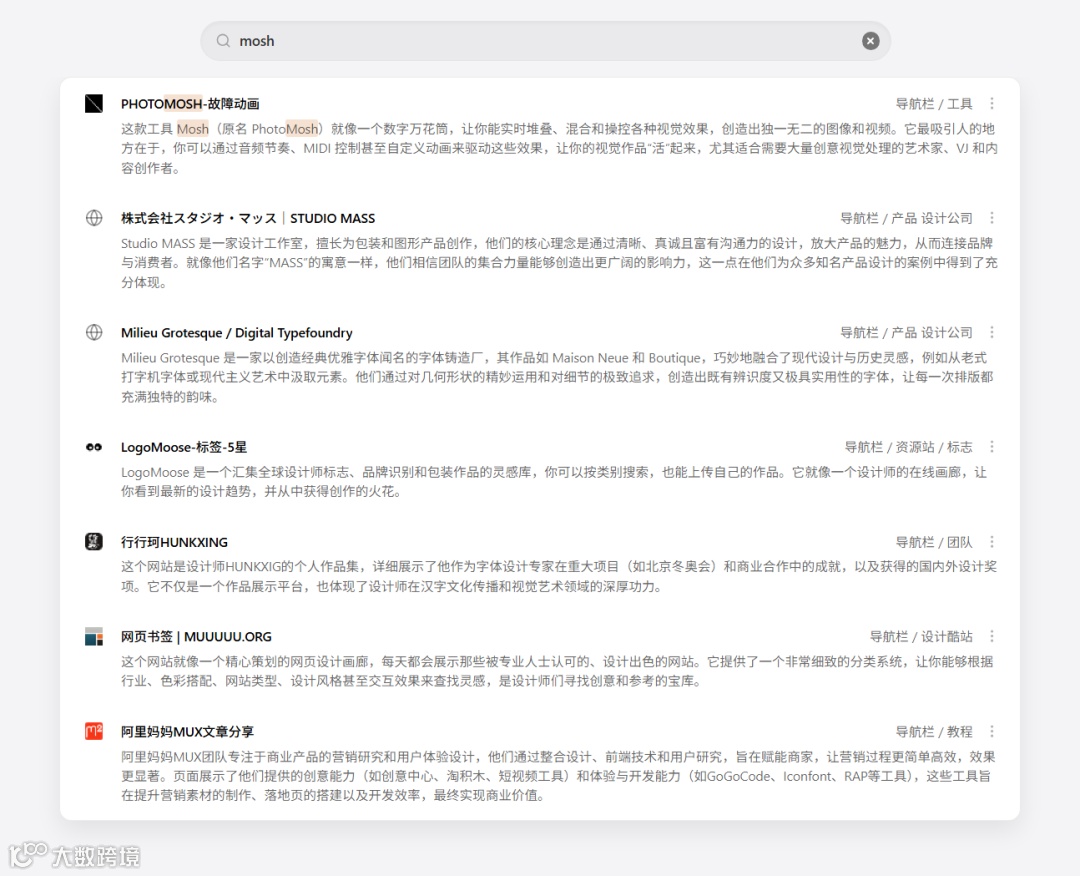Screen dimensions: 1080x876
Task: Open the 阿里妈妈MUX文章分享 result title
Action: coord(187,731)
